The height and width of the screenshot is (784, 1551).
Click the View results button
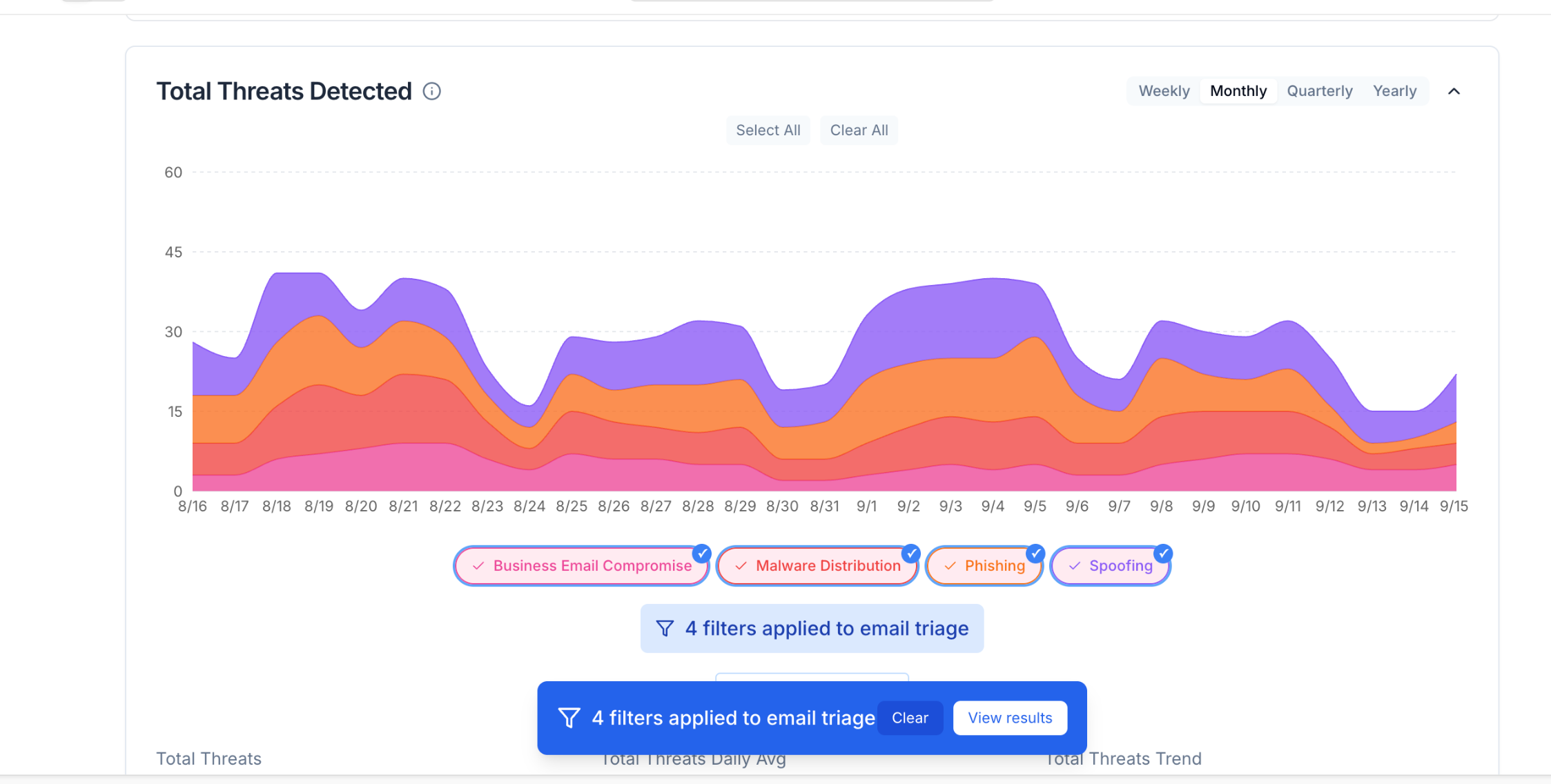click(x=1010, y=718)
